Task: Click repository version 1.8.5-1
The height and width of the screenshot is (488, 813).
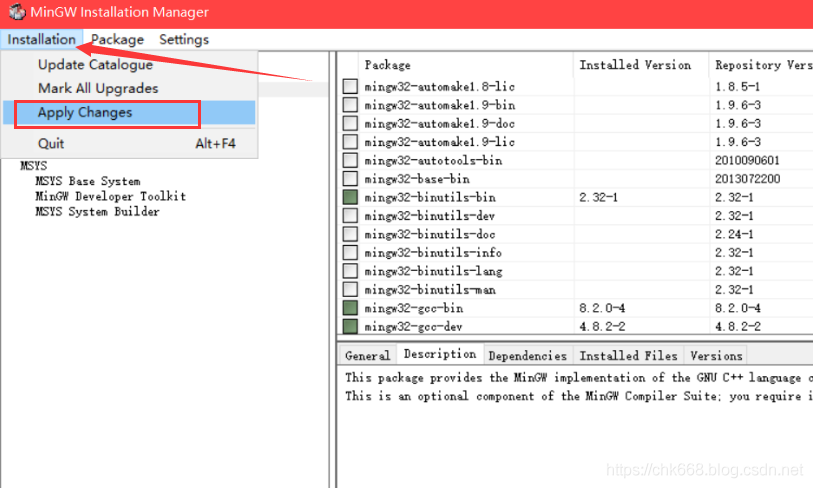Action: coord(737,87)
